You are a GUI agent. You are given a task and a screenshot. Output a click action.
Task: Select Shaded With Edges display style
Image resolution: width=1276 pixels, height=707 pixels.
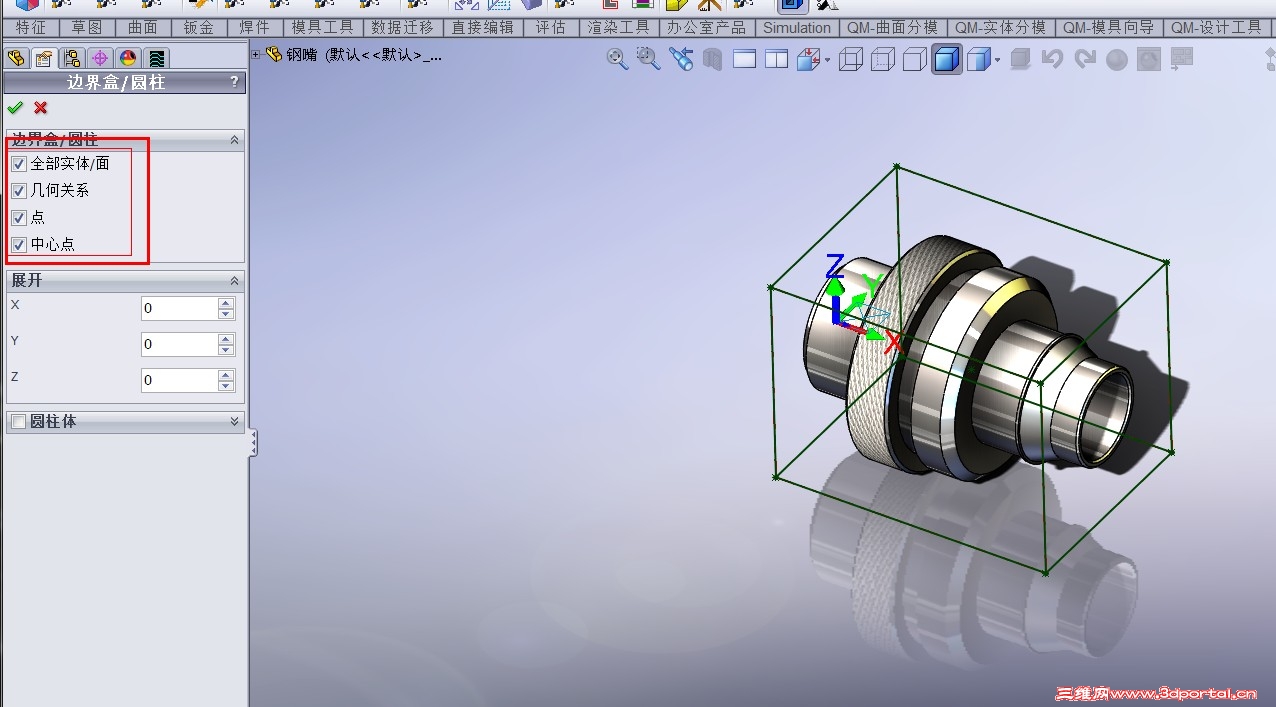point(947,60)
